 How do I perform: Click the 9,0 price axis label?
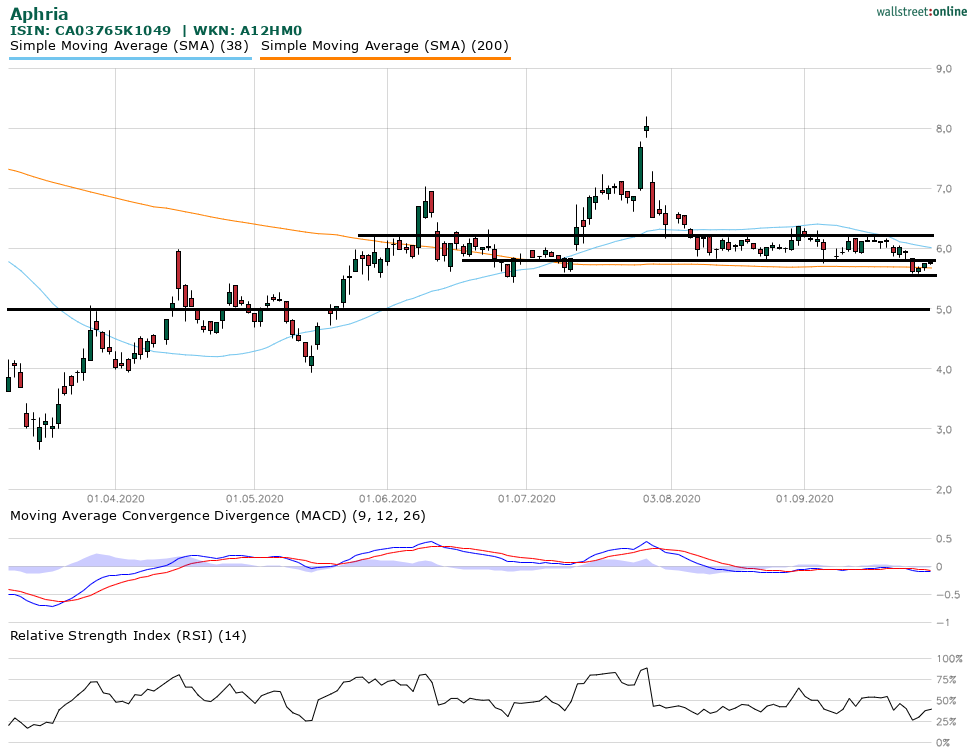coord(942,69)
